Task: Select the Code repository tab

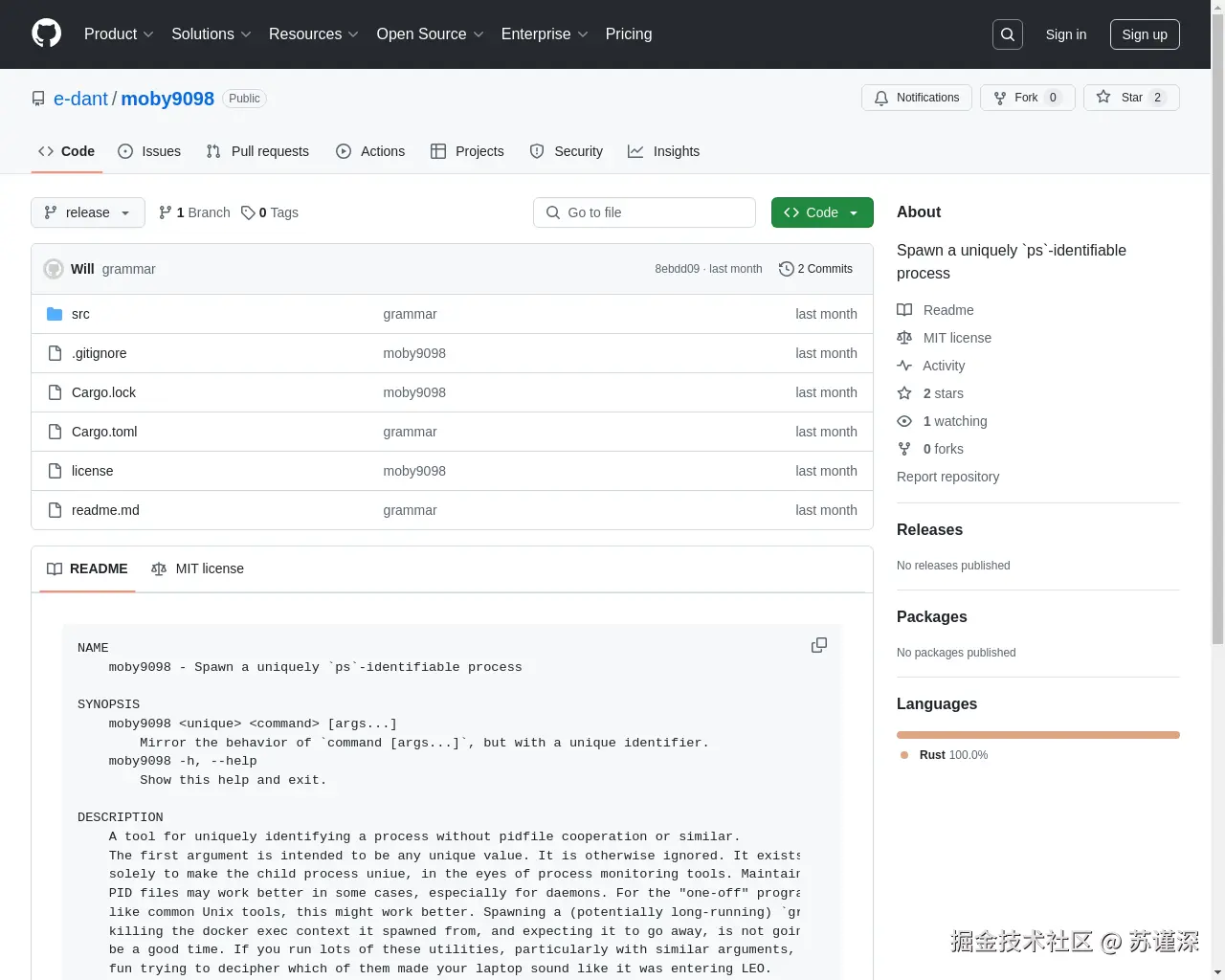Action: coord(66,151)
